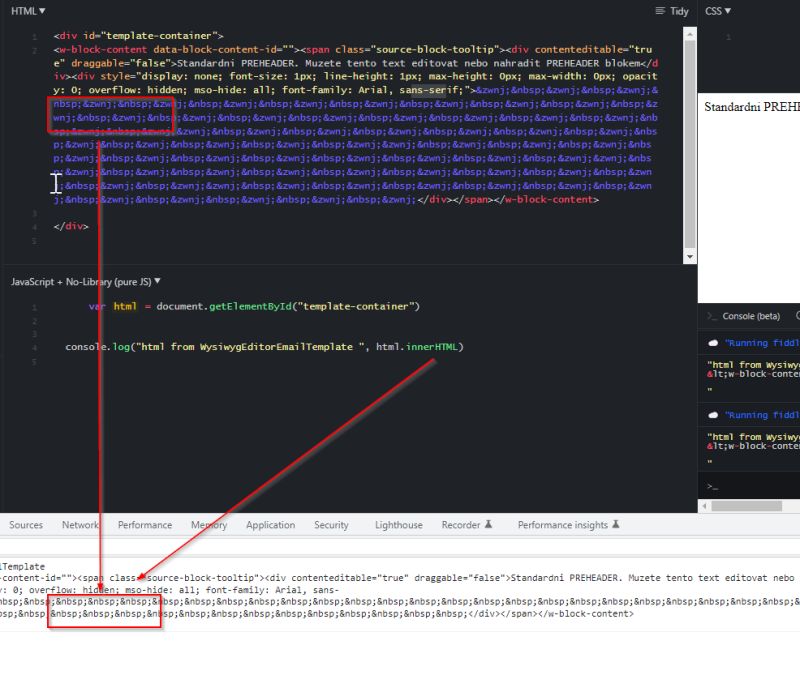The image size is (800, 675).
Task: Click the terminal icon next to Console (beta)
Action: tap(710, 316)
